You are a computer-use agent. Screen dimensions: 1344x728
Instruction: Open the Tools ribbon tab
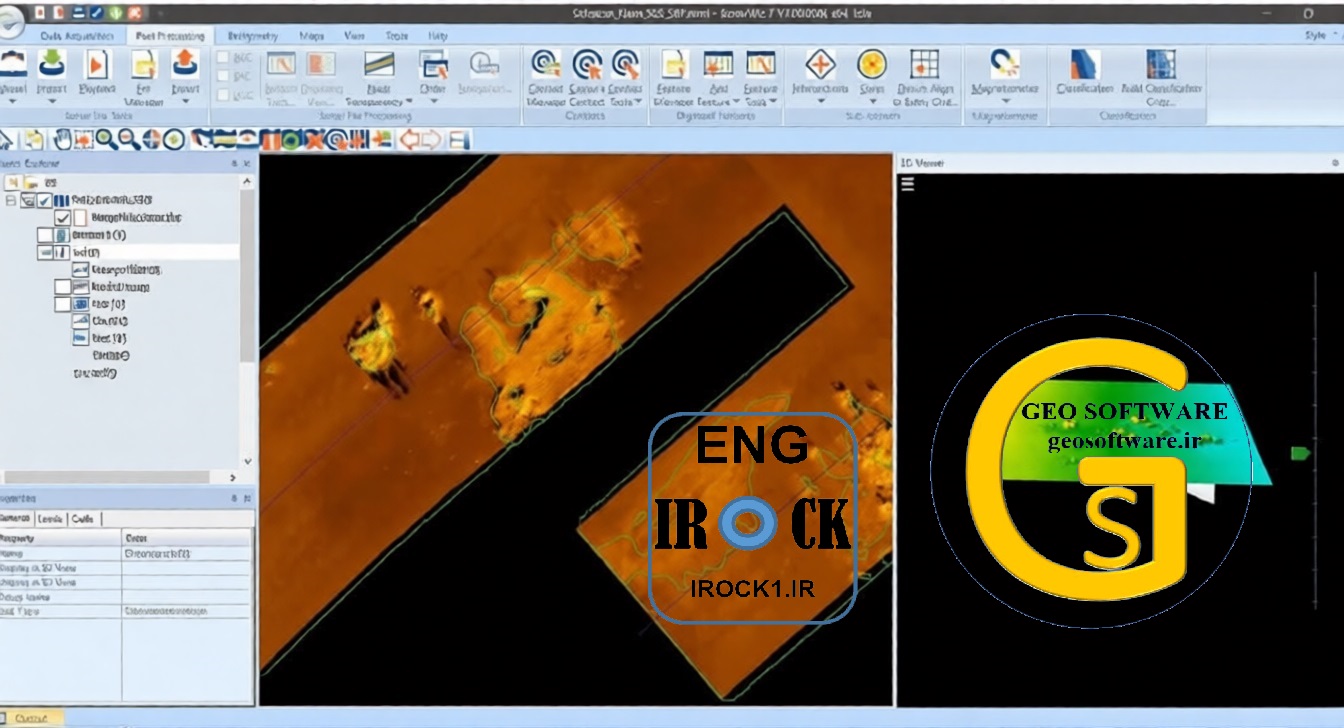(x=397, y=36)
